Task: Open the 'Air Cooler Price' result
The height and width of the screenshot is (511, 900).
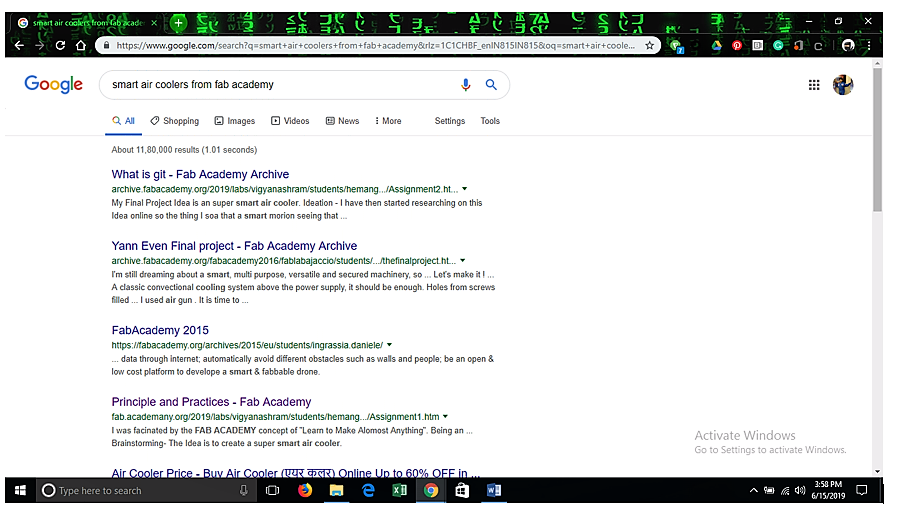Action: pos(295,473)
